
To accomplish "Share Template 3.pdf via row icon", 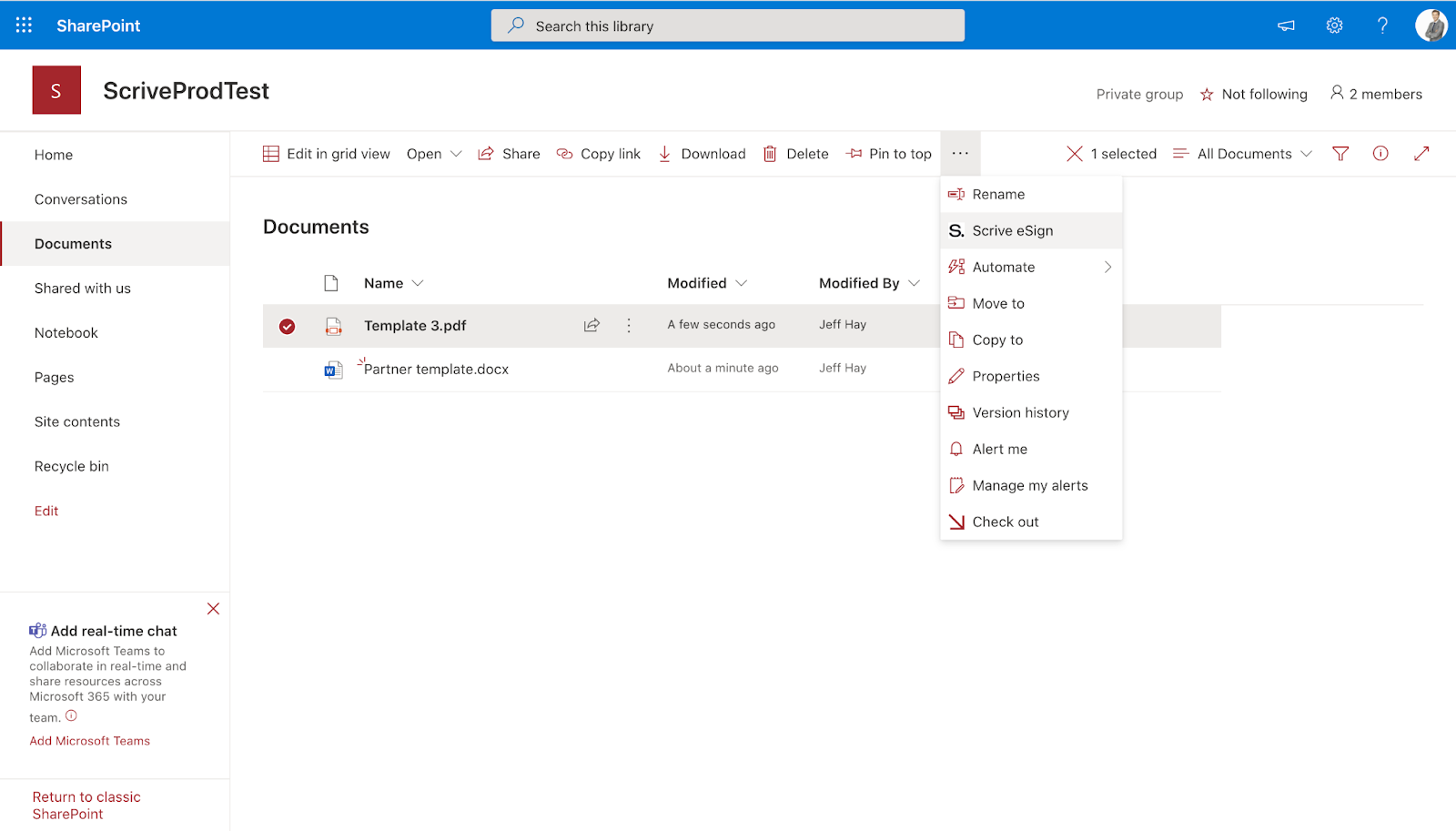I will click(x=591, y=325).
